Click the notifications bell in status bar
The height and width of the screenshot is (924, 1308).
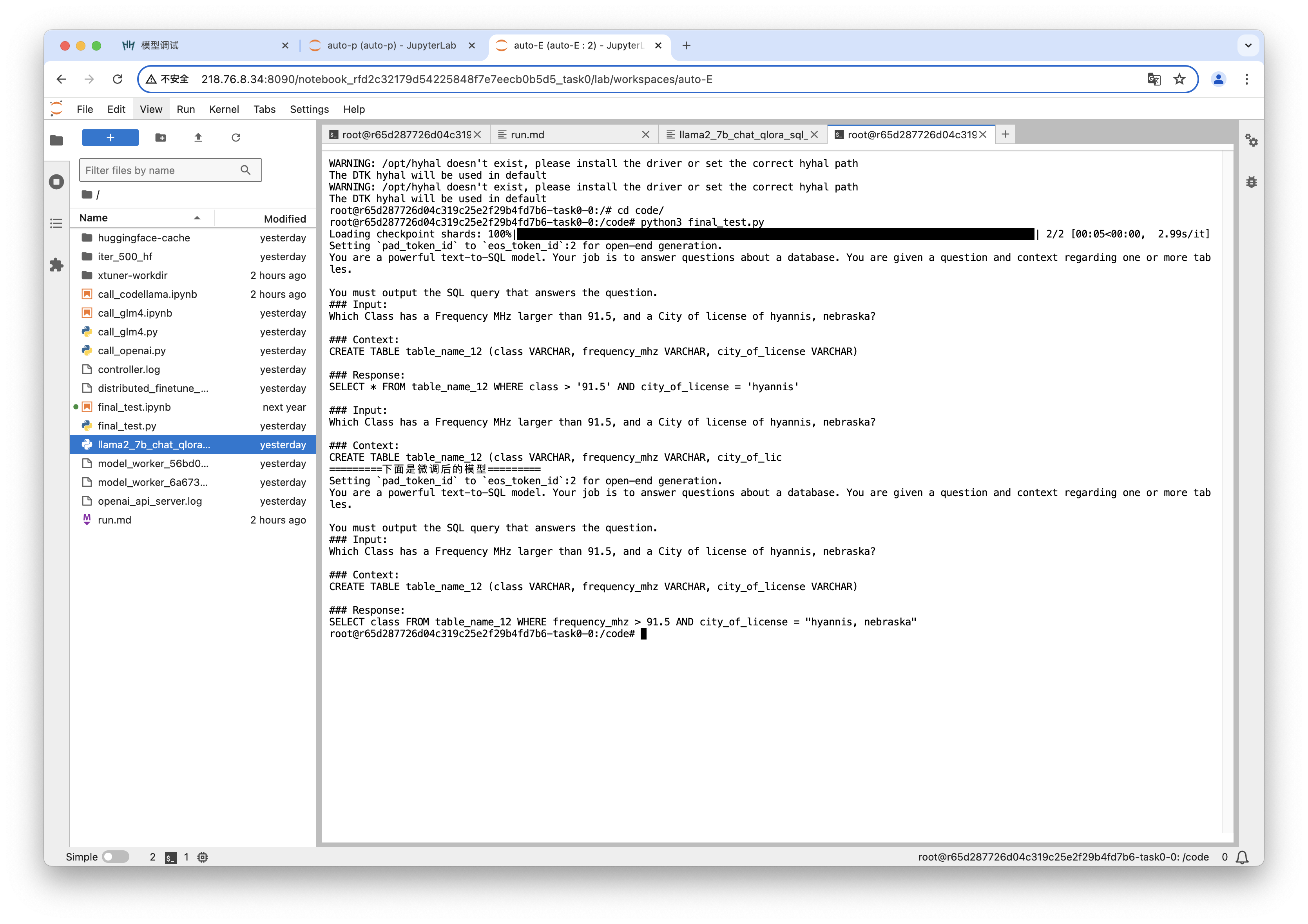coord(1243,857)
